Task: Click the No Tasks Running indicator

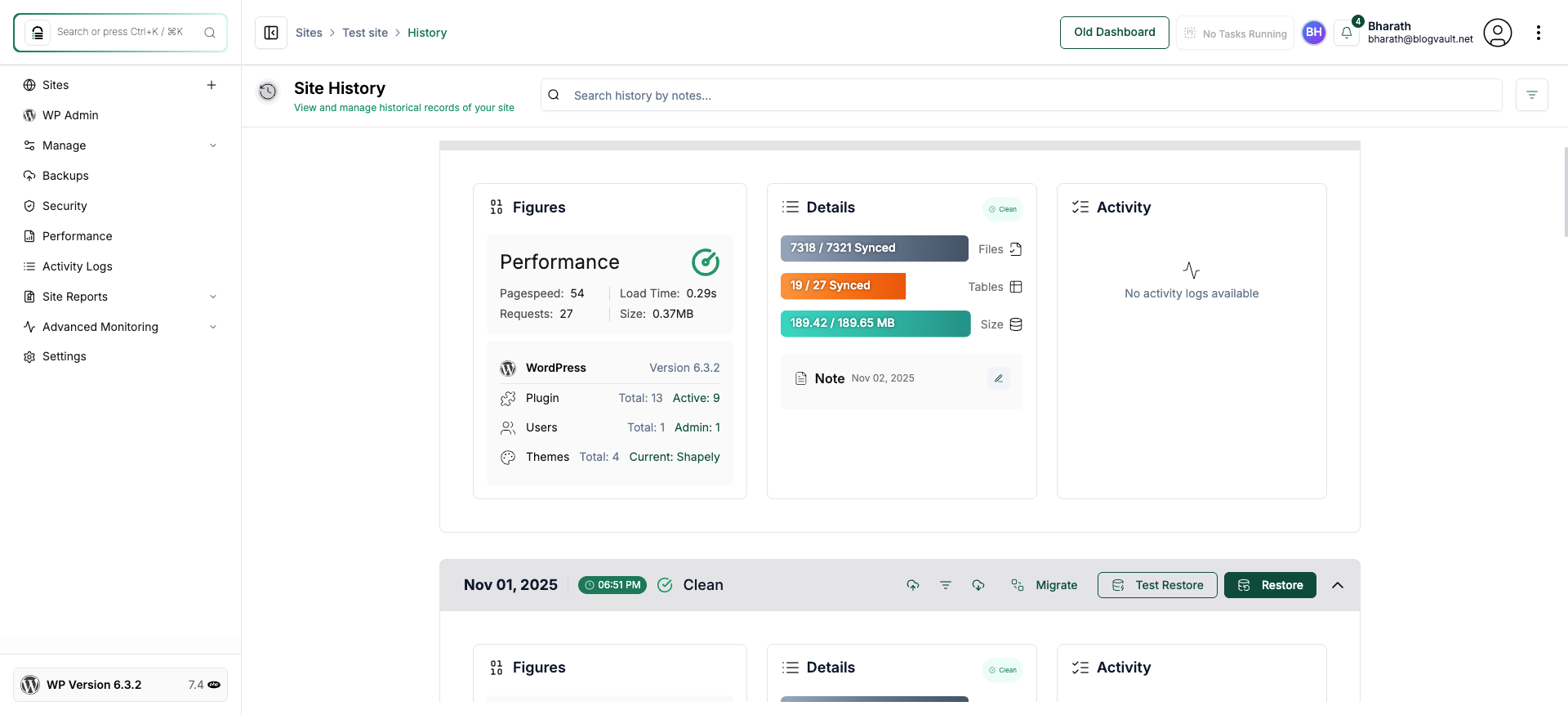Action: pyautogui.click(x=1235, y=33)
